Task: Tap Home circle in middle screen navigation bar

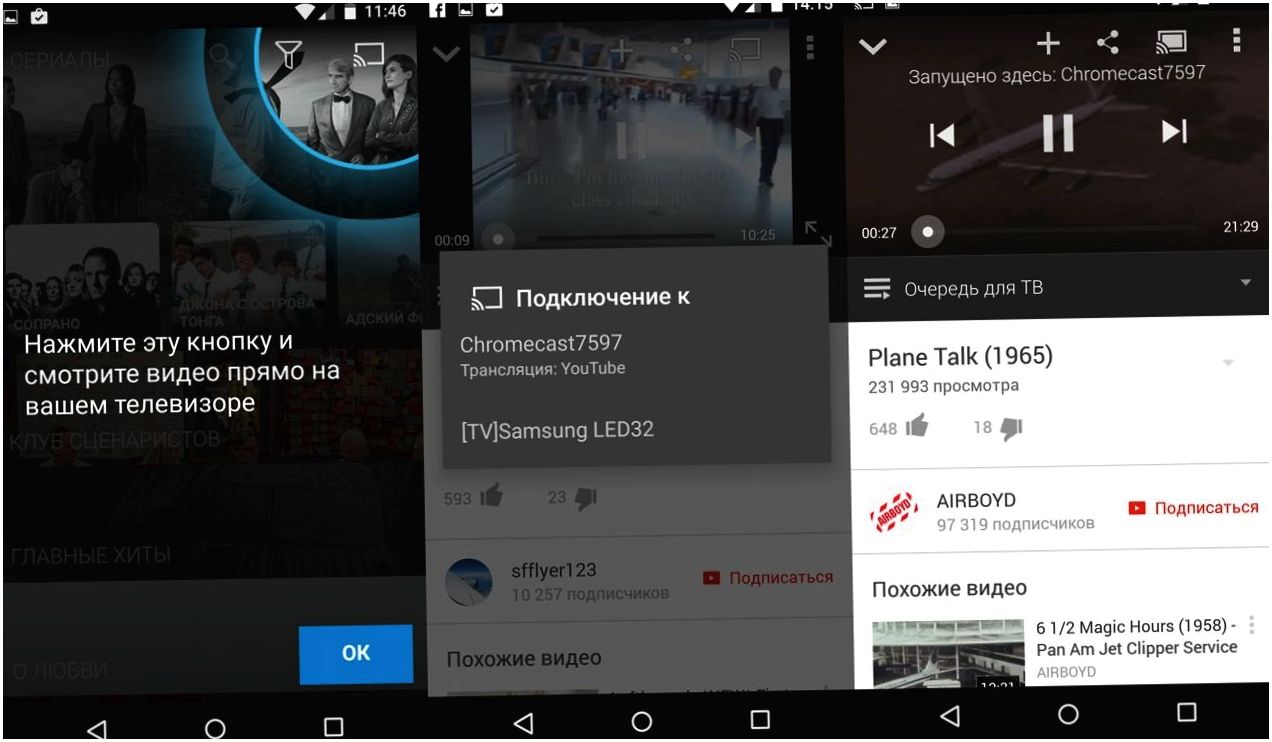Action: click(x=642, y=721)
